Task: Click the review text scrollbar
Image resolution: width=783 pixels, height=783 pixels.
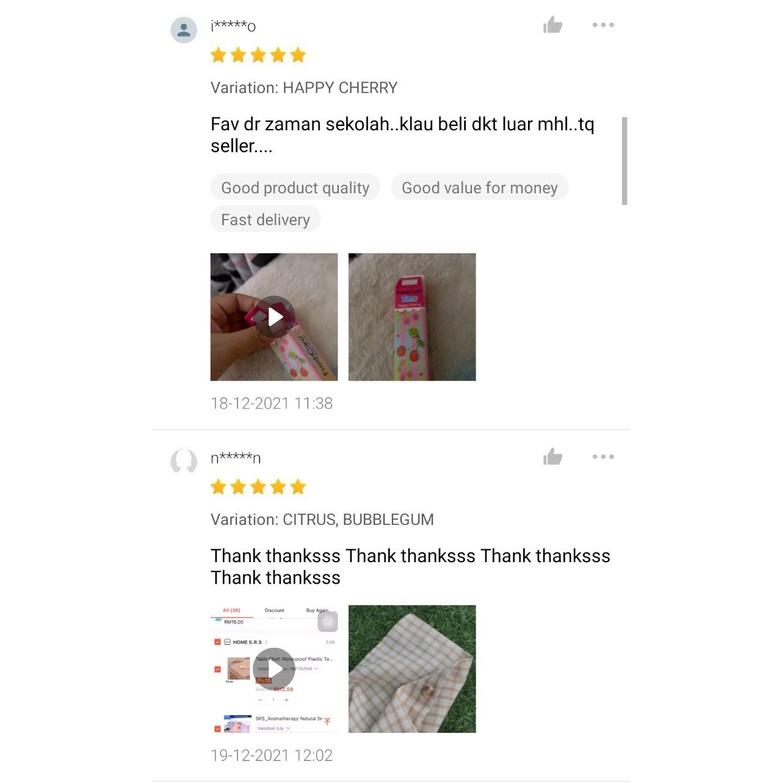Action: coord(624,161)
